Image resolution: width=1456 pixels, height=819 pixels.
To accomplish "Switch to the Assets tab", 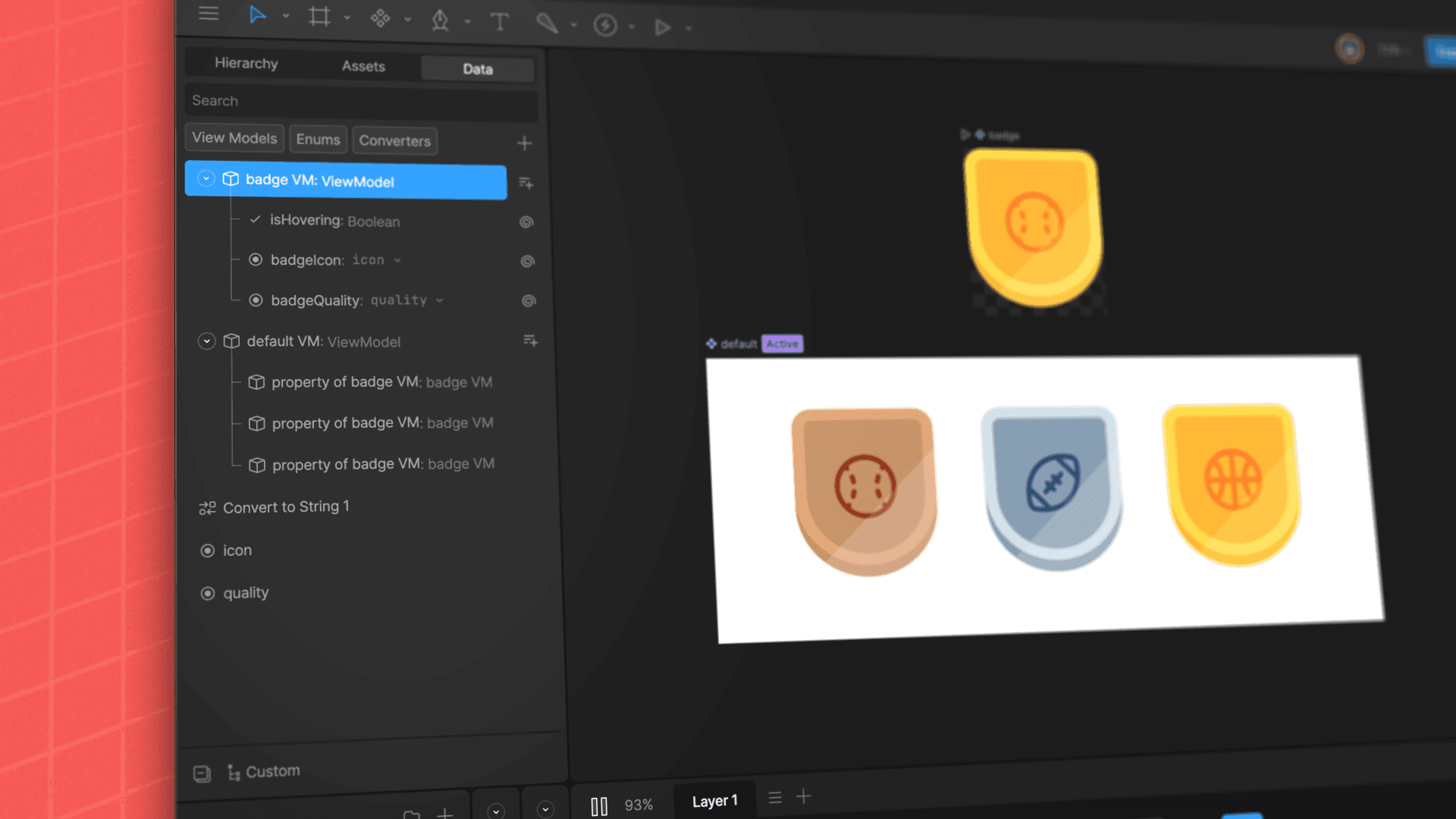I will [x=363, y=67].
